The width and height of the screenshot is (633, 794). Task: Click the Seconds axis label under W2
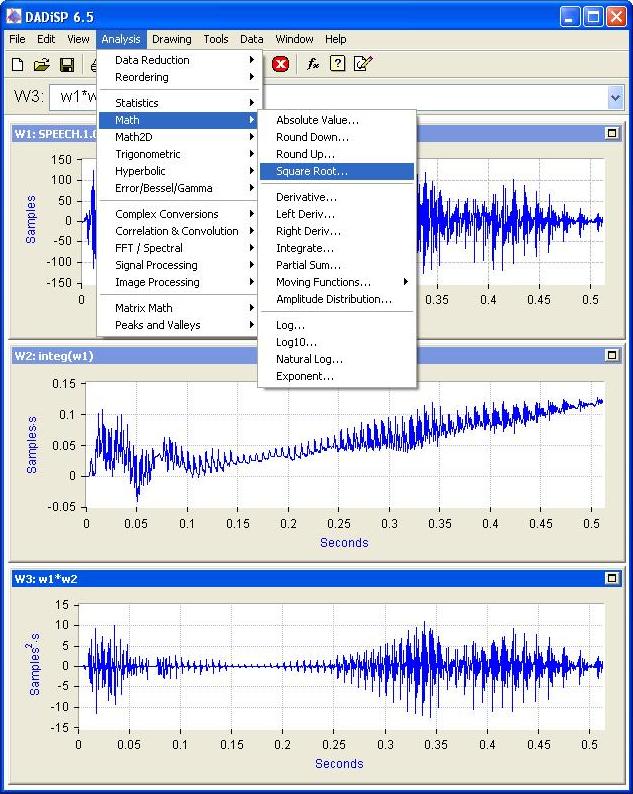(x=344, y=543)
